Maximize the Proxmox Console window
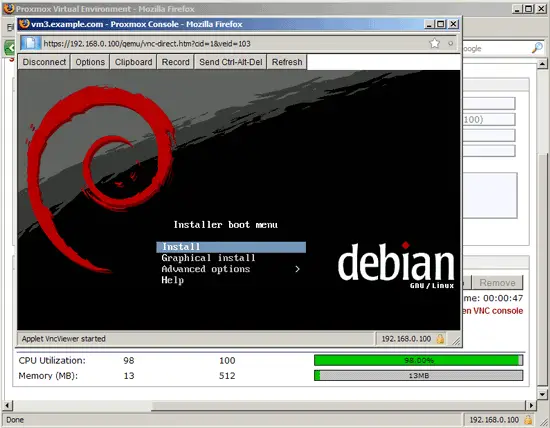The width and height of the screenshot is (550, 428). 441,24
